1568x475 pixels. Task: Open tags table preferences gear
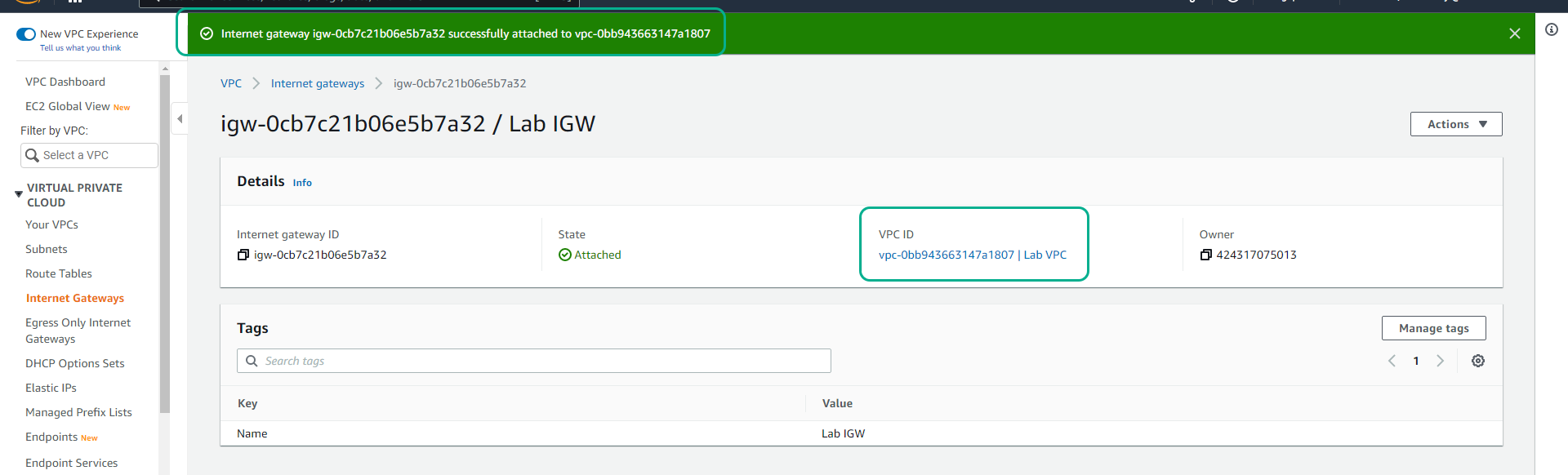1477,361
